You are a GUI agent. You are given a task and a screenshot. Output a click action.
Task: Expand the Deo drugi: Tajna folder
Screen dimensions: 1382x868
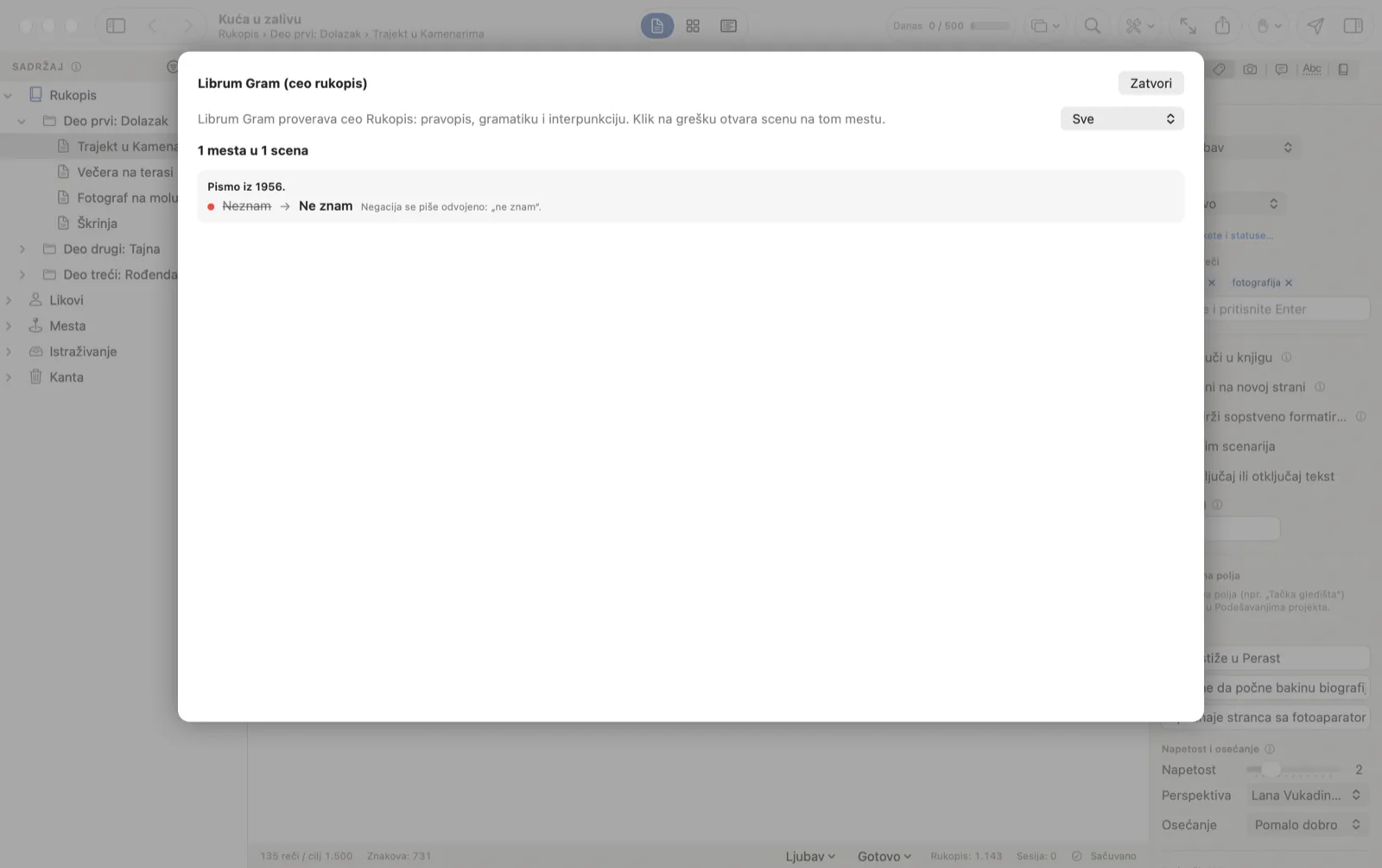(x=22, y=249)
